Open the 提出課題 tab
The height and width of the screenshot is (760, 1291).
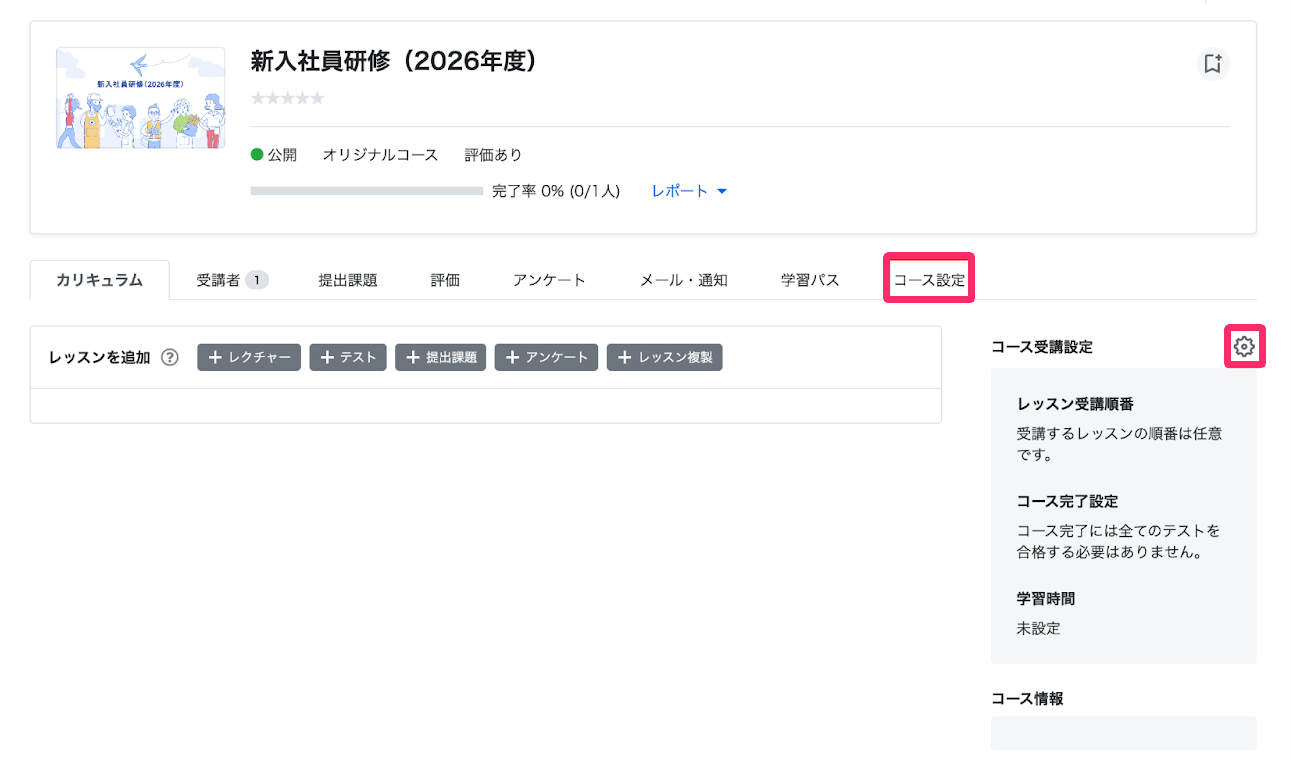tap(348, 280)
